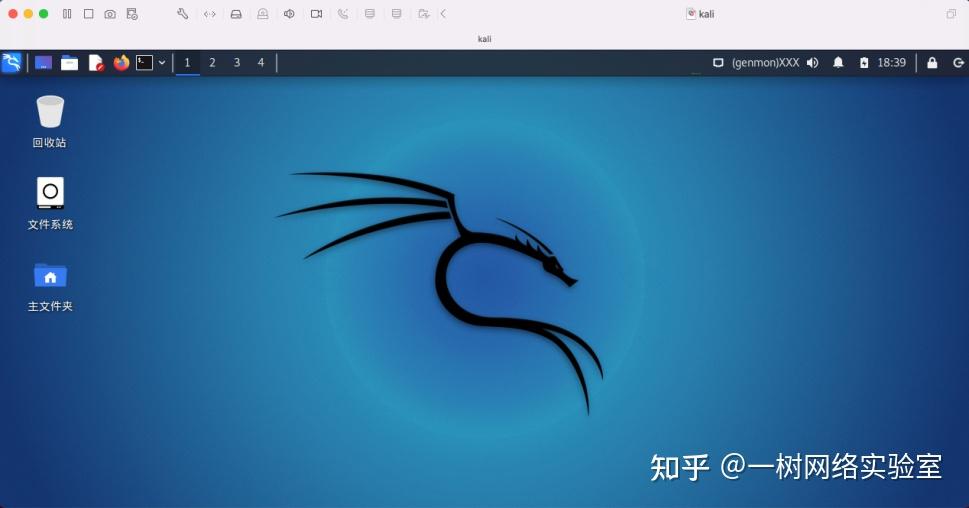Collapse the device toolbar with left chevron

tap(443, 14)
